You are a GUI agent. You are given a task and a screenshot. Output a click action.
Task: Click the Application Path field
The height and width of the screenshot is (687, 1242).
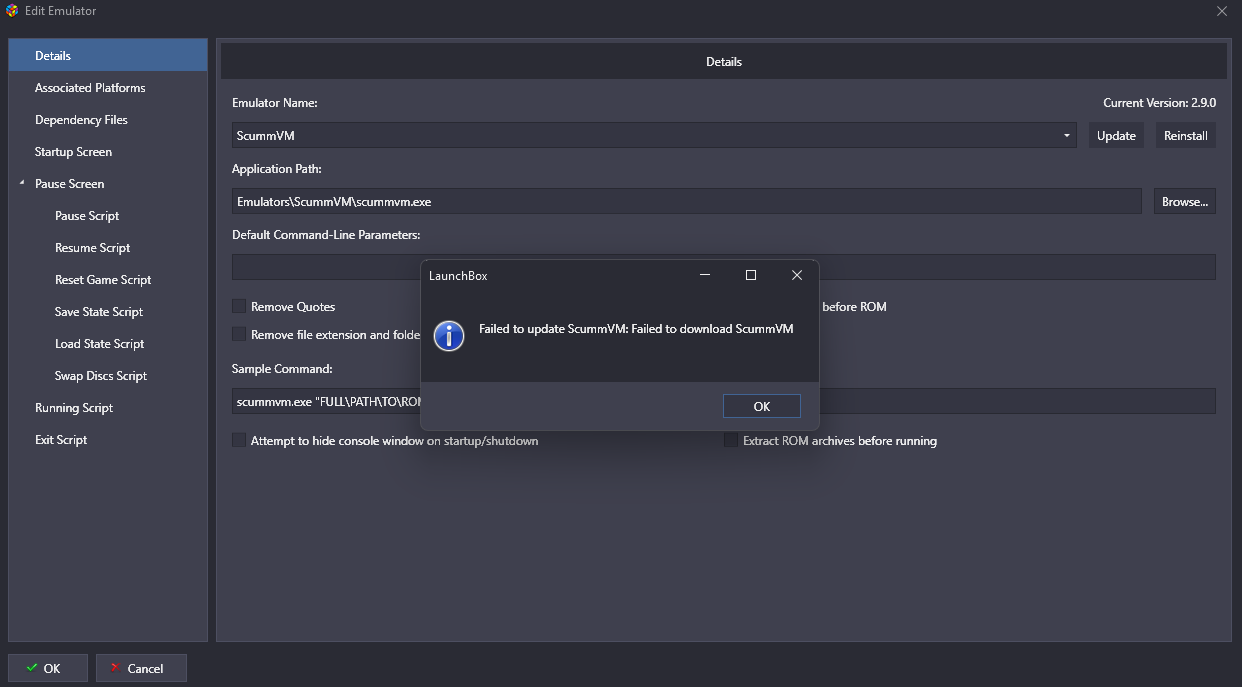tap(687, 201)
